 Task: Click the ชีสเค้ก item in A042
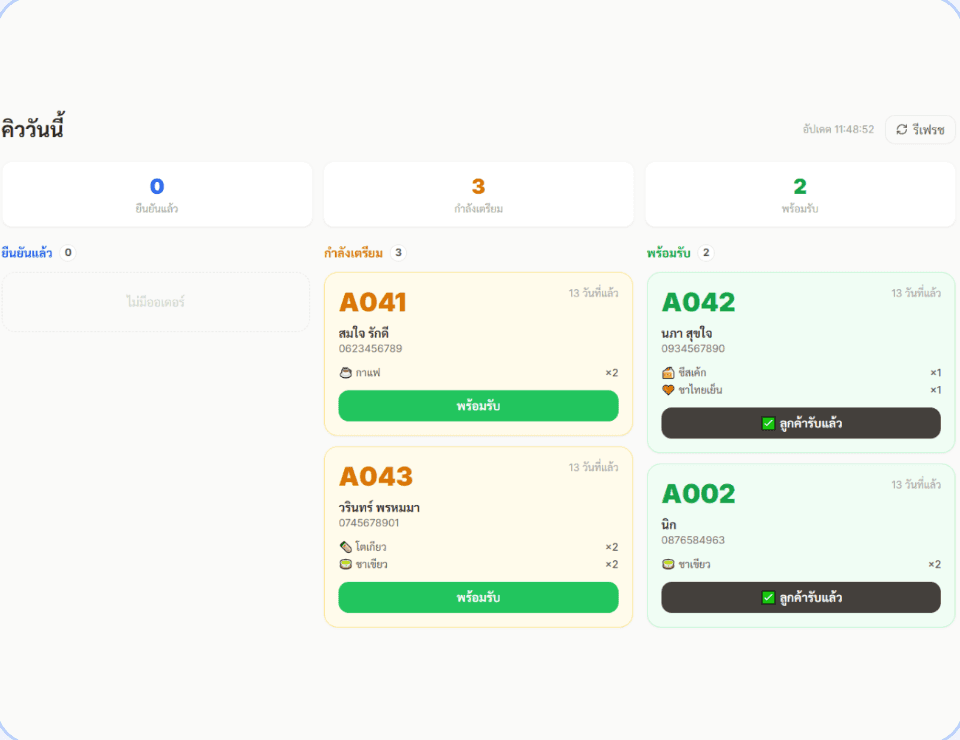pos(692,373)
